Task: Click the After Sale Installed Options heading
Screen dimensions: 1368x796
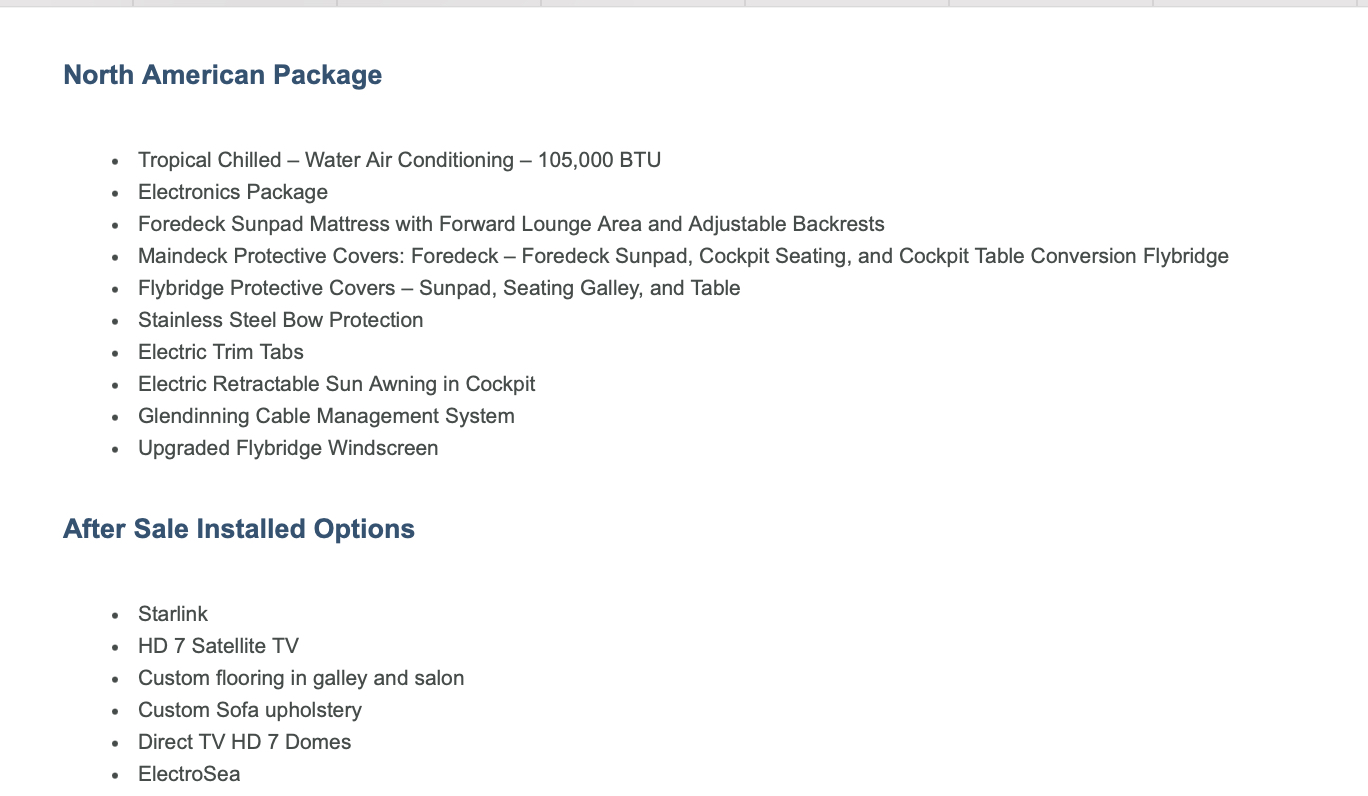Action: 239,529
